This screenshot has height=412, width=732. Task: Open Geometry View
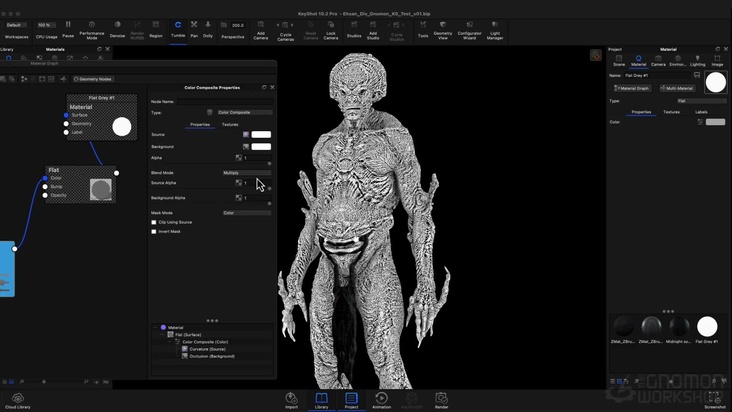coord(443,30)
